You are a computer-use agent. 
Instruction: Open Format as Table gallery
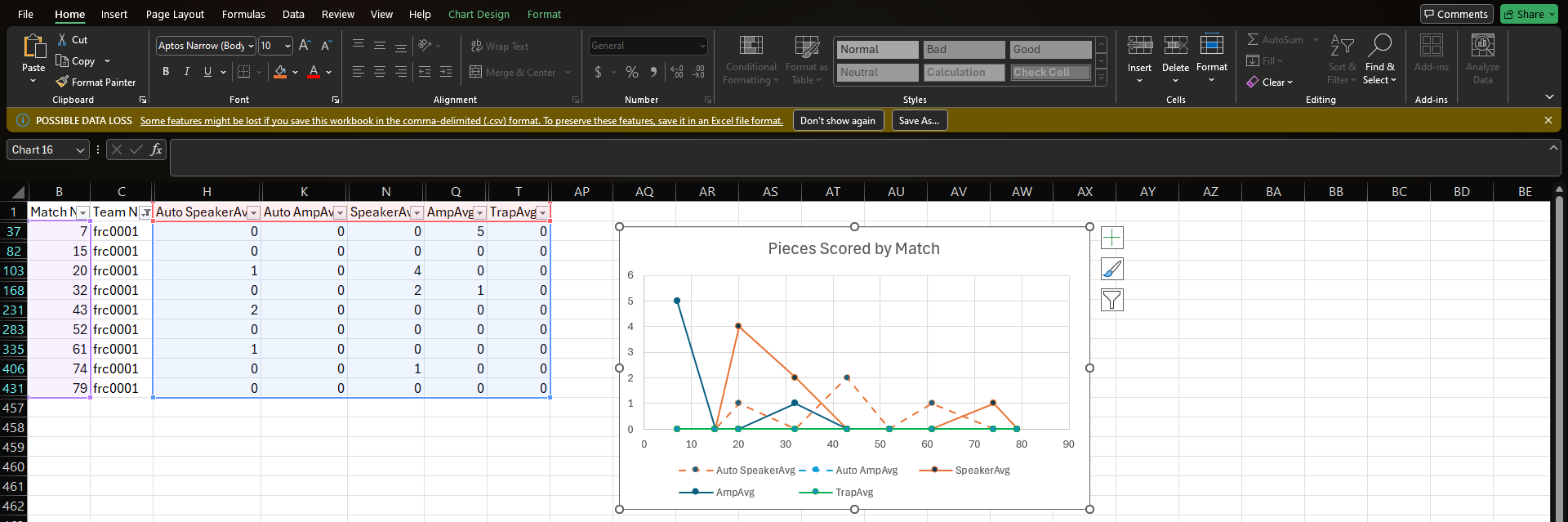[x=807, y=60]
